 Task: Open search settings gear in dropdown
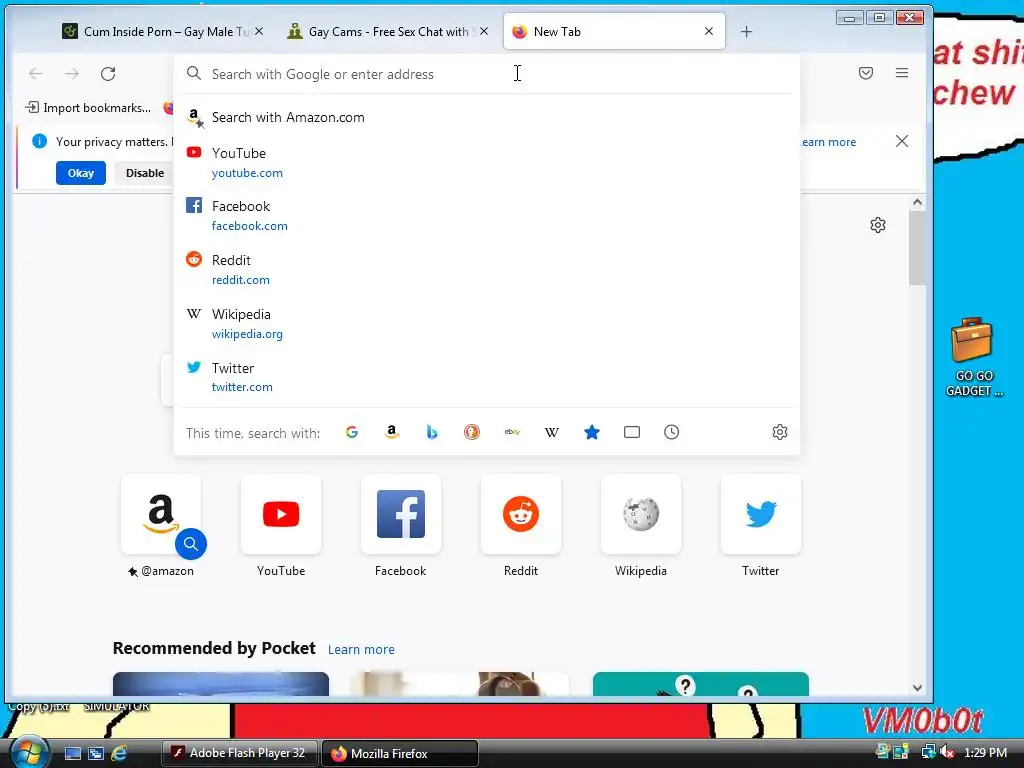(x=780, y=432)
